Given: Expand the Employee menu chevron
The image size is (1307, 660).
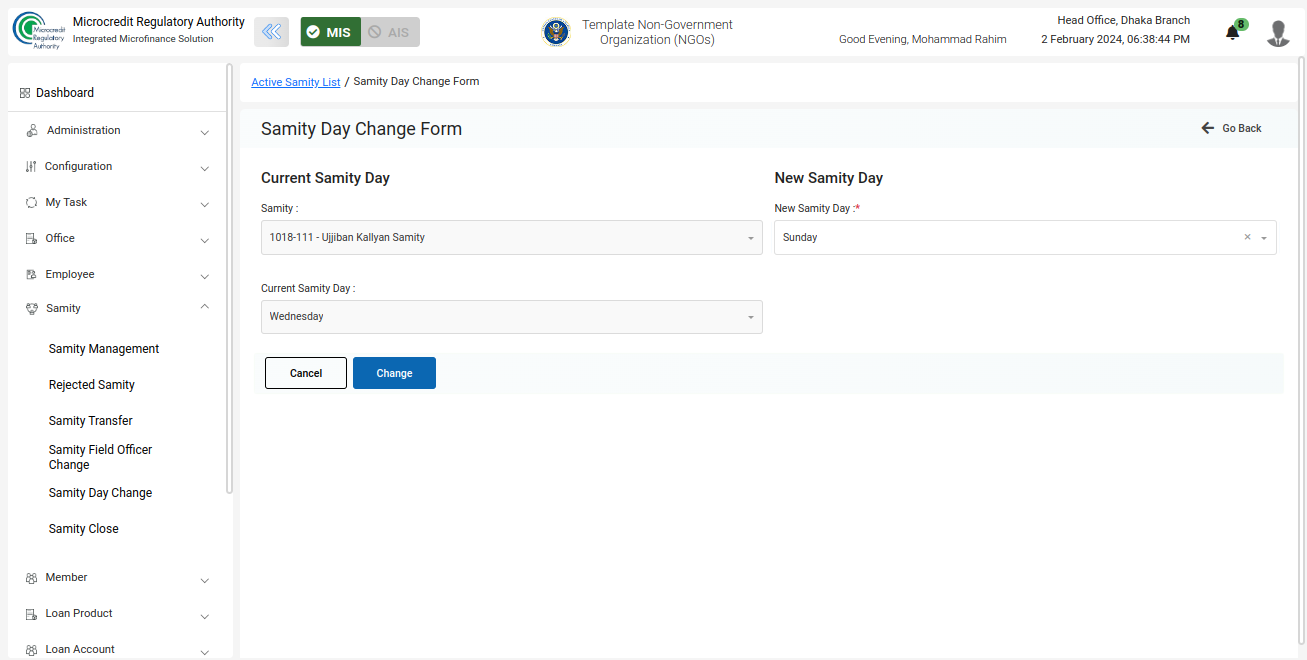Looking at the screenshot, I should (205, 276).
